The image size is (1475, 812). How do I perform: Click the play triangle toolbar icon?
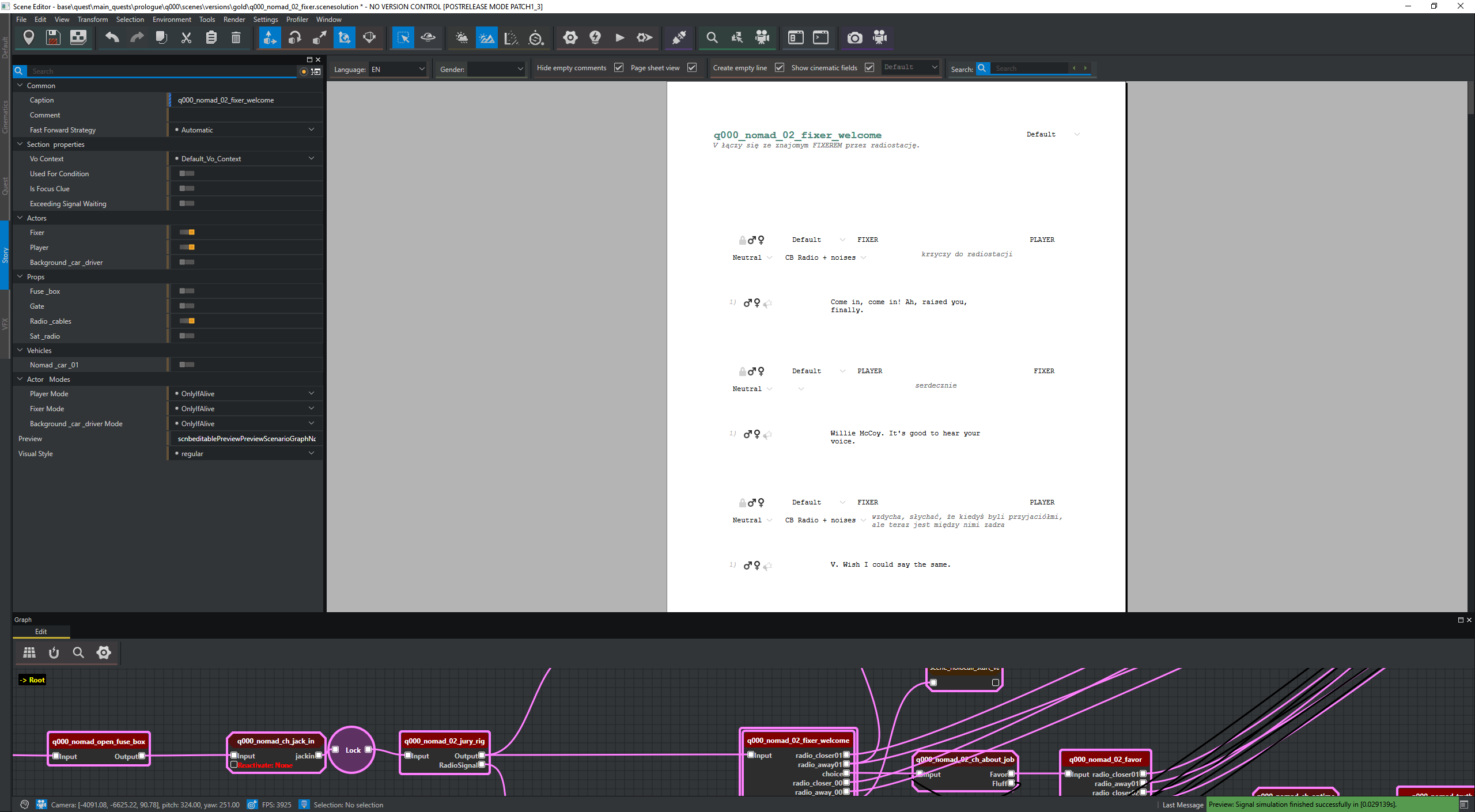click(620, 38)
